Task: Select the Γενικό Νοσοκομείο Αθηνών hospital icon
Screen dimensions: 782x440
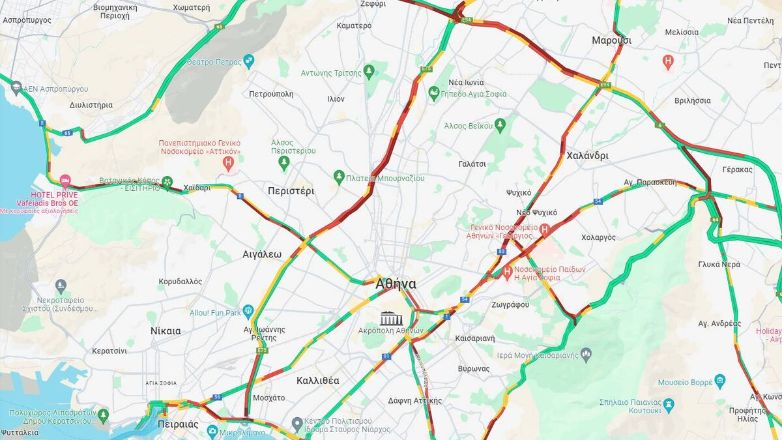Action: (x=545, y=230)
